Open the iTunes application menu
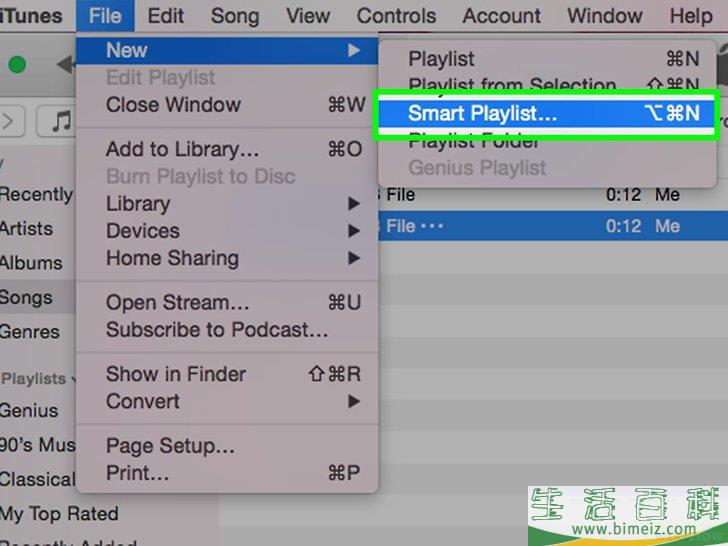Image resolution: width=728 pixels, height=546 pixels. pos(31,16)
